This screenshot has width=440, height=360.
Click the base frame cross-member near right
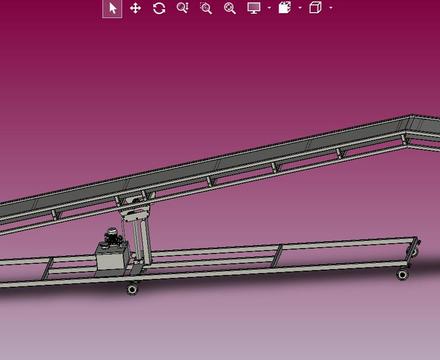[277, 256]
